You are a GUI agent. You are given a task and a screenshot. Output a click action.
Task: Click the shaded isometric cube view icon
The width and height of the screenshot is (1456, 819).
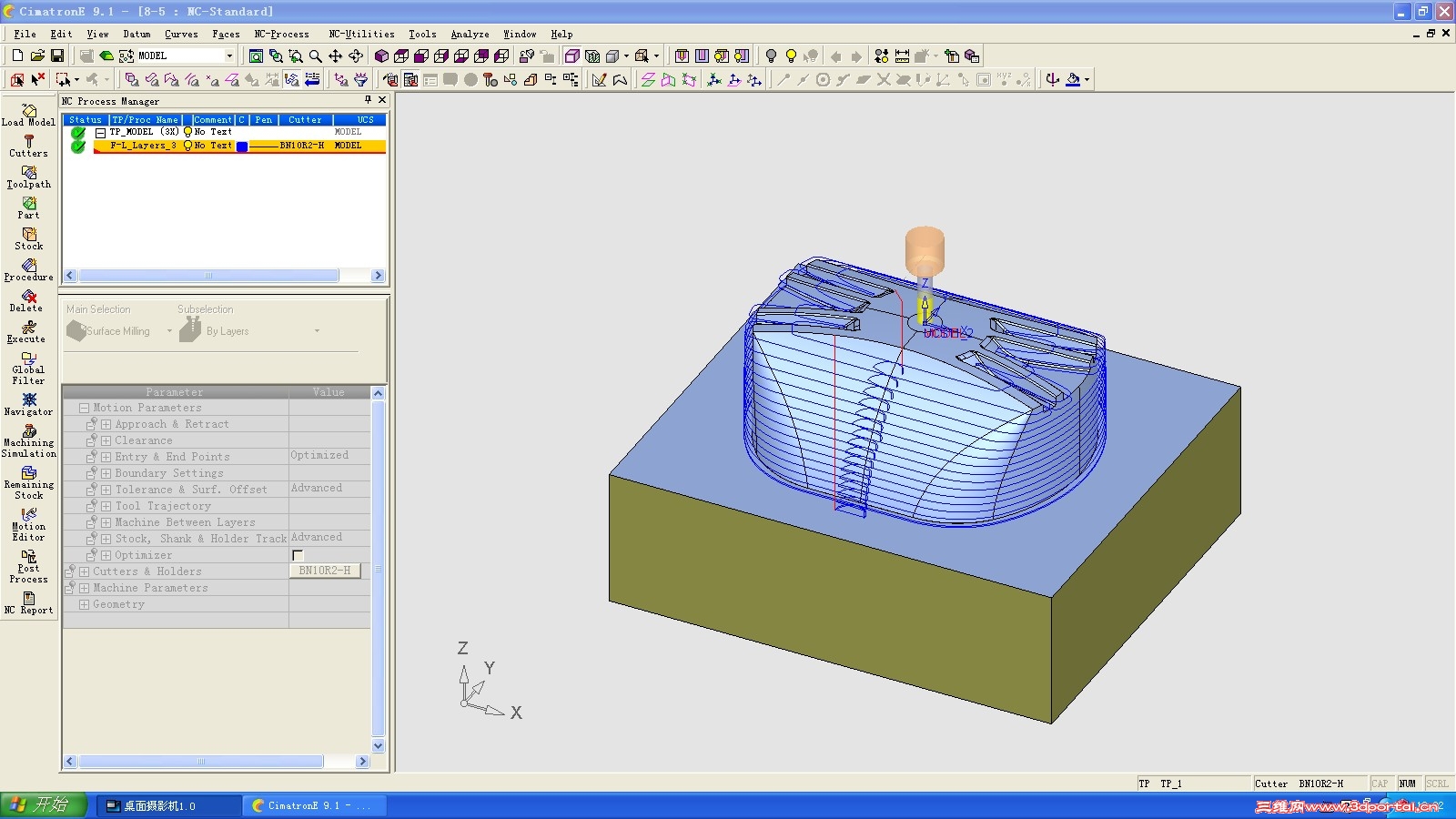pyautogui.click(x=381, y=56)
